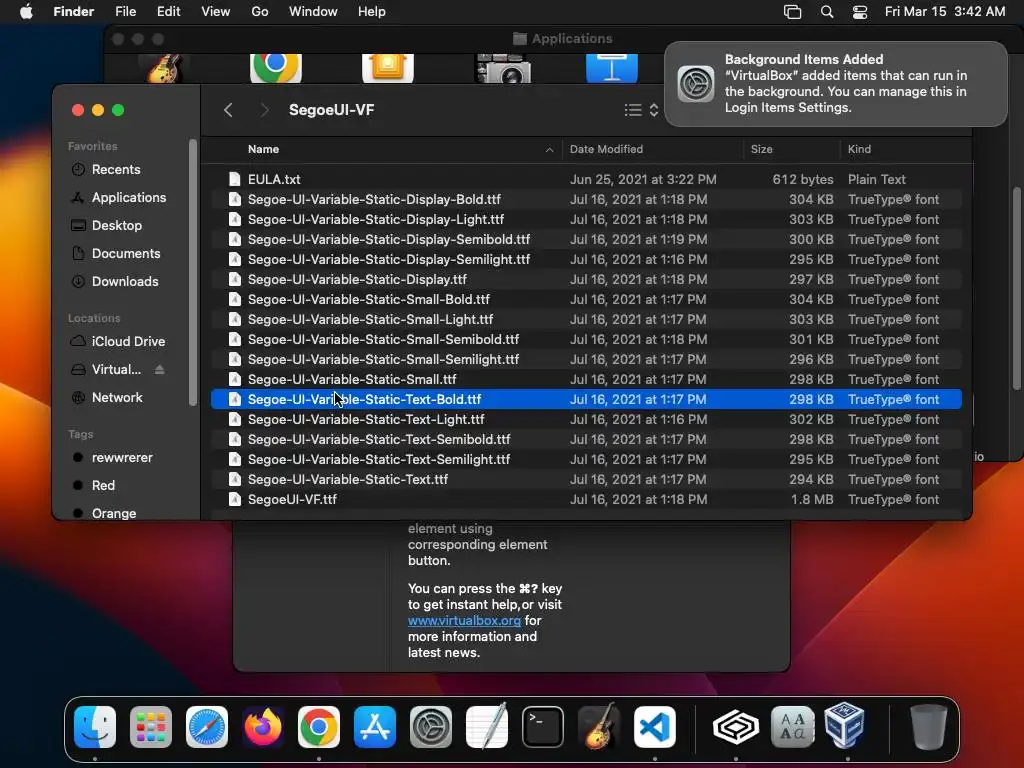The image size is (1024, 768).
Task: Open the View menu
Action: click(x=216, y=12)
